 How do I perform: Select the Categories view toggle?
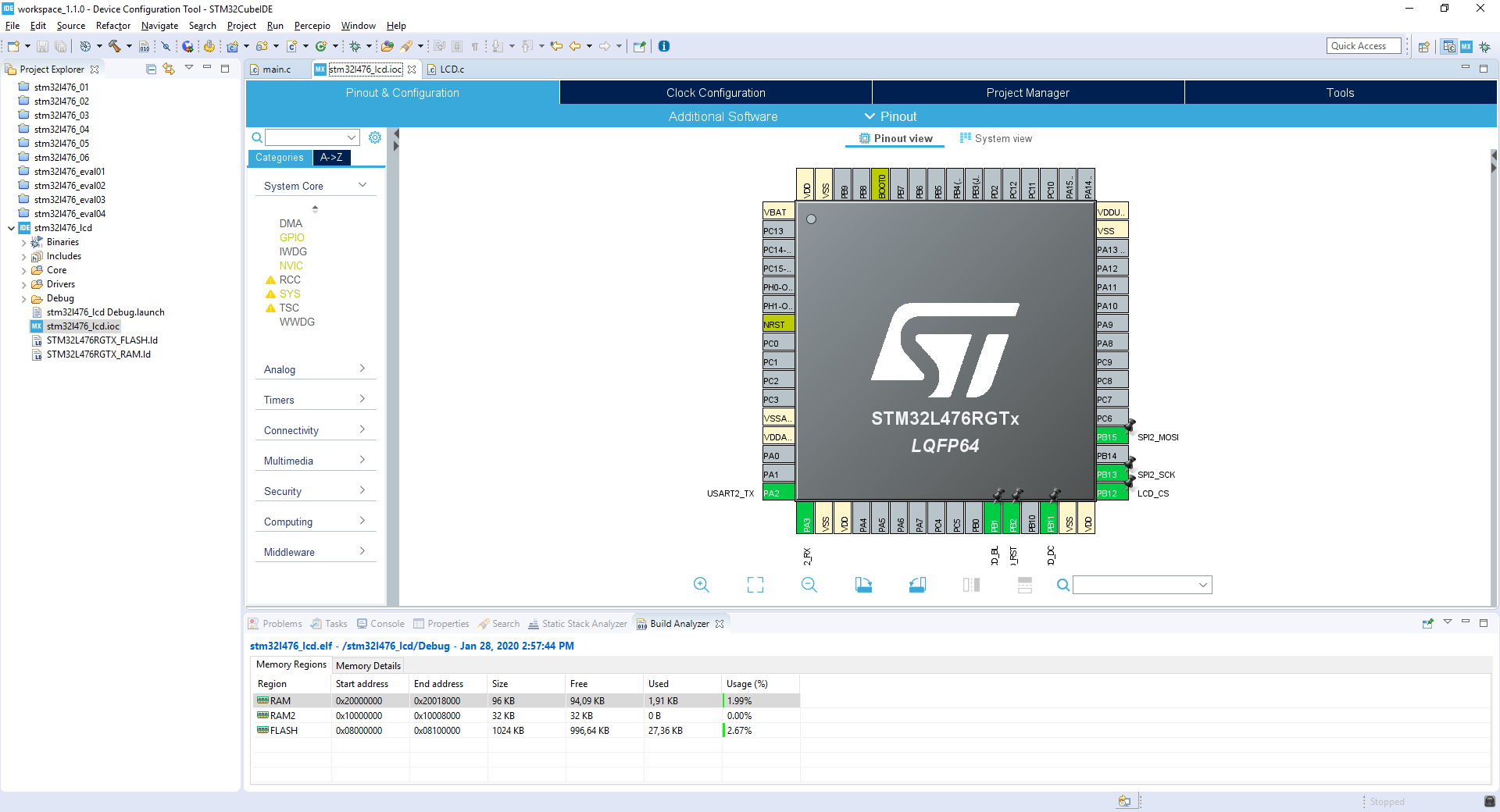pos(279,158)
